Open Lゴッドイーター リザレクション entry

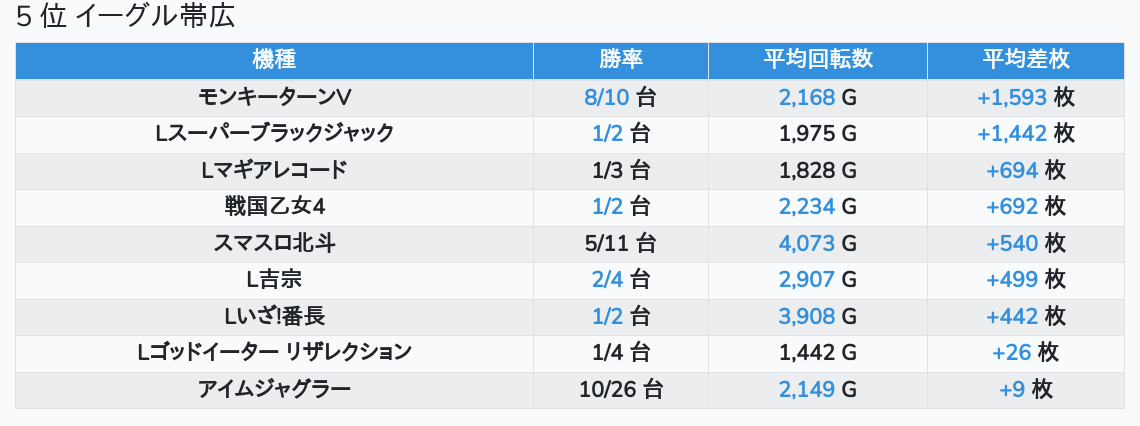point(274,353)
